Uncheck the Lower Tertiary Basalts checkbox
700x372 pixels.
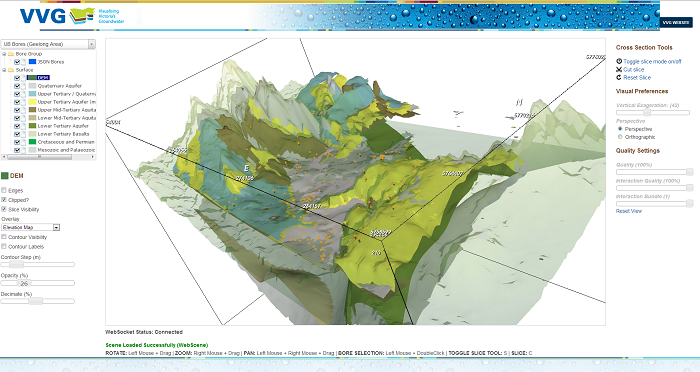[x=17, y=134]
